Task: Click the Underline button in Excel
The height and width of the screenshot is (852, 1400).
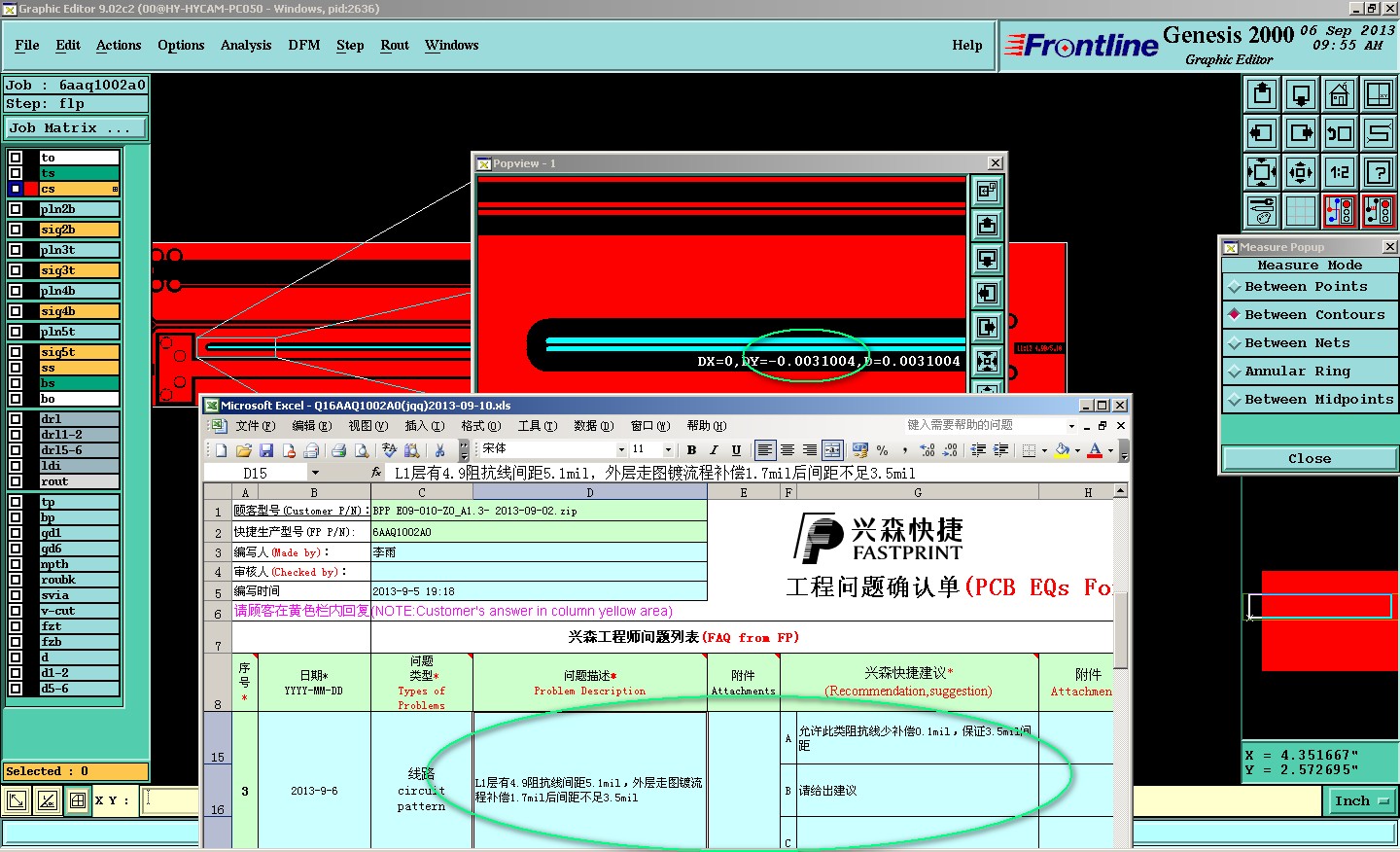Action: 736,450
